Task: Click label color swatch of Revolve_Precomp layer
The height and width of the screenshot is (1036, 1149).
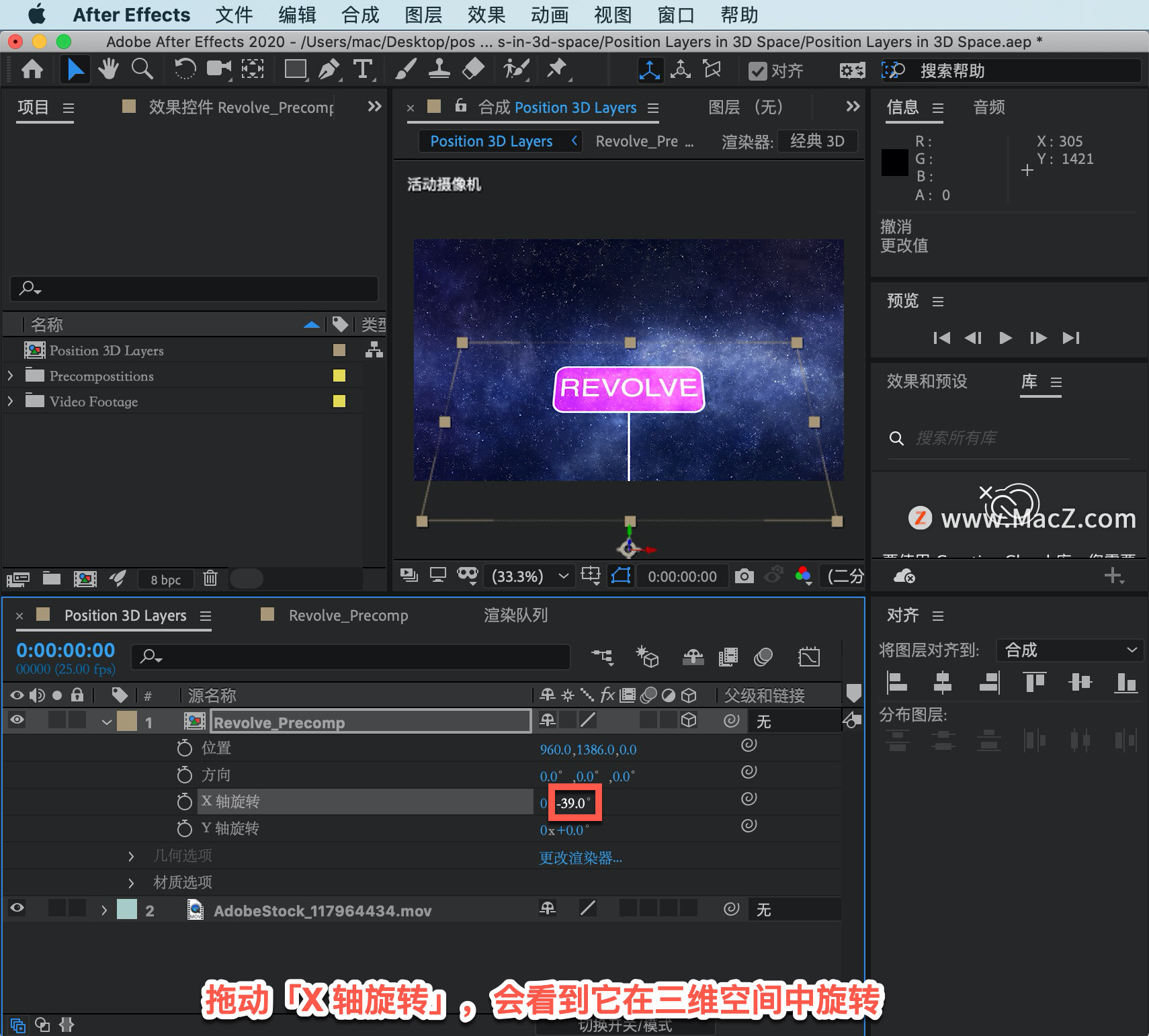Action: click(126, 721)
